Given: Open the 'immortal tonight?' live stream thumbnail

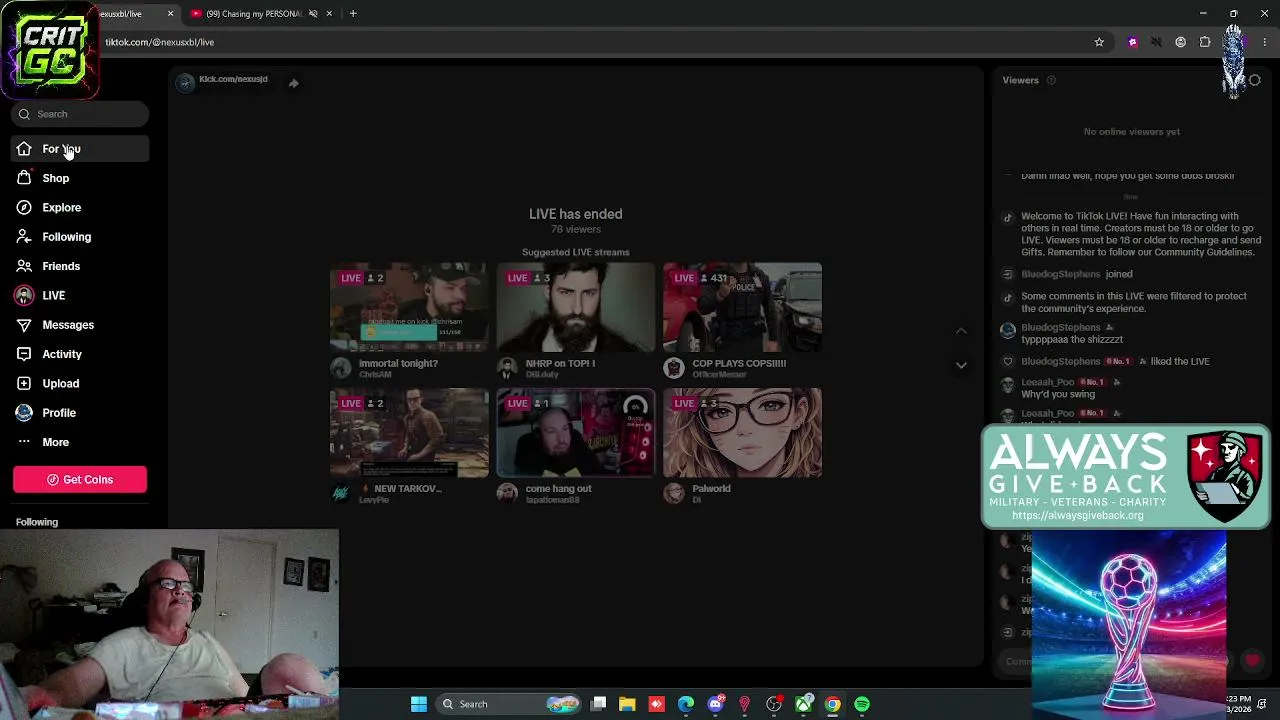Looking at the screenshot, I should click(409, 307).
